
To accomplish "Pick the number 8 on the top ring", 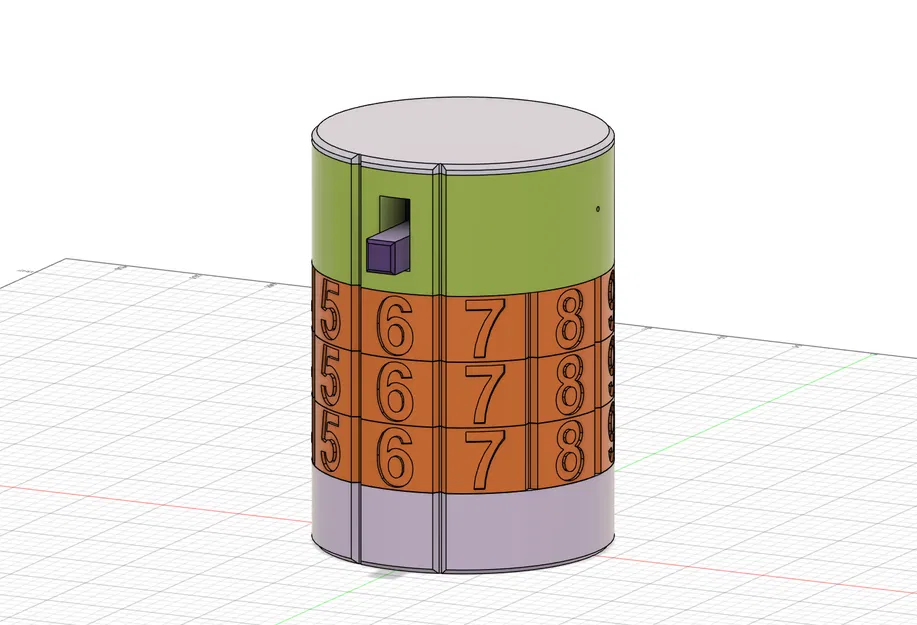I will click(570, 320).
